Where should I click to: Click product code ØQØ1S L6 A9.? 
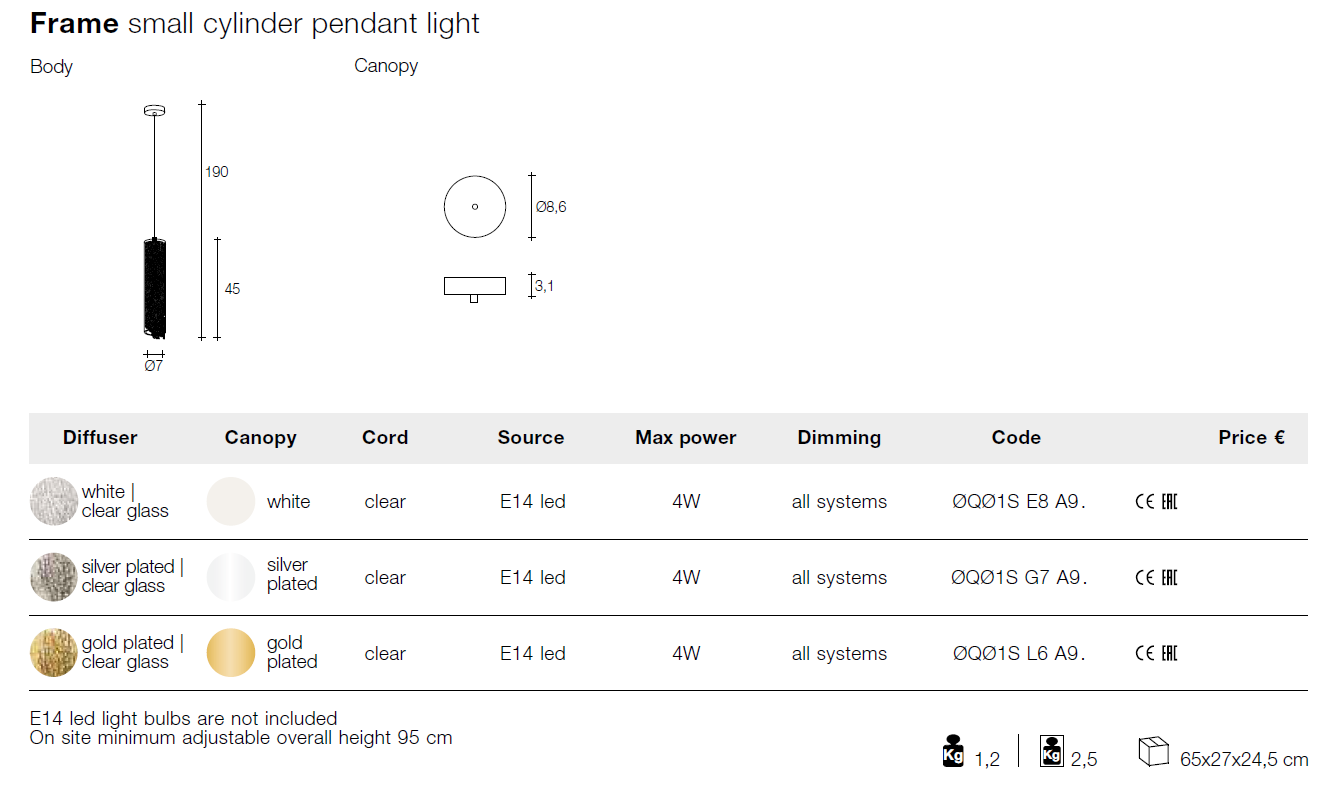coord(1019,654)
